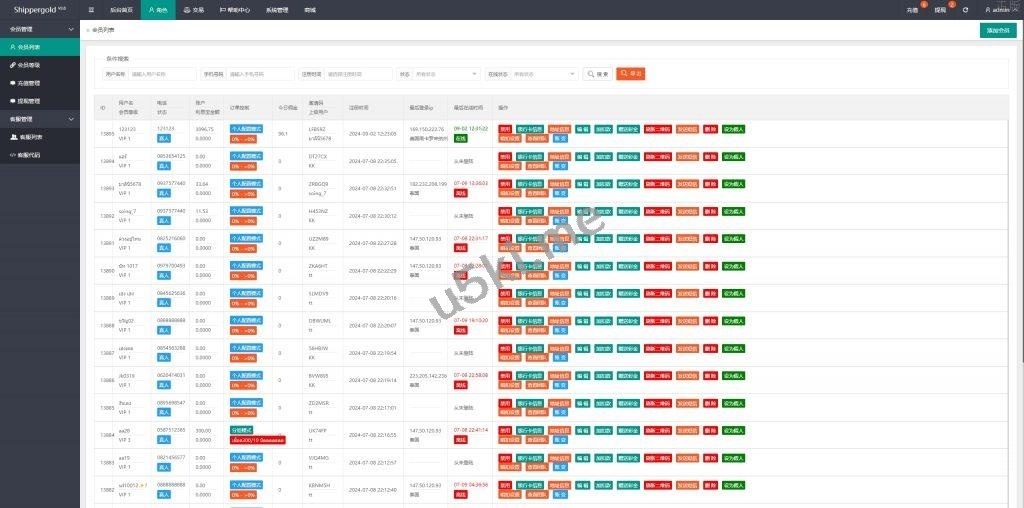Open 充值管理 in the left sidebar
Screen dimensions: 1024x508
29,83
